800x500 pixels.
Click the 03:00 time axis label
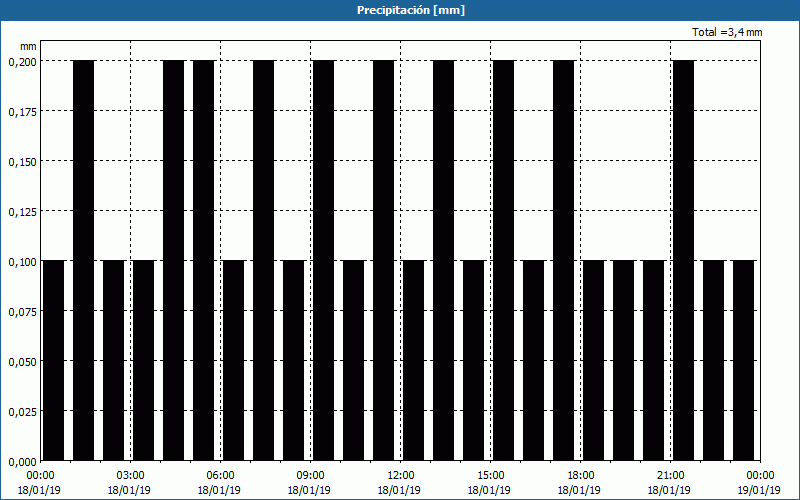130,476
